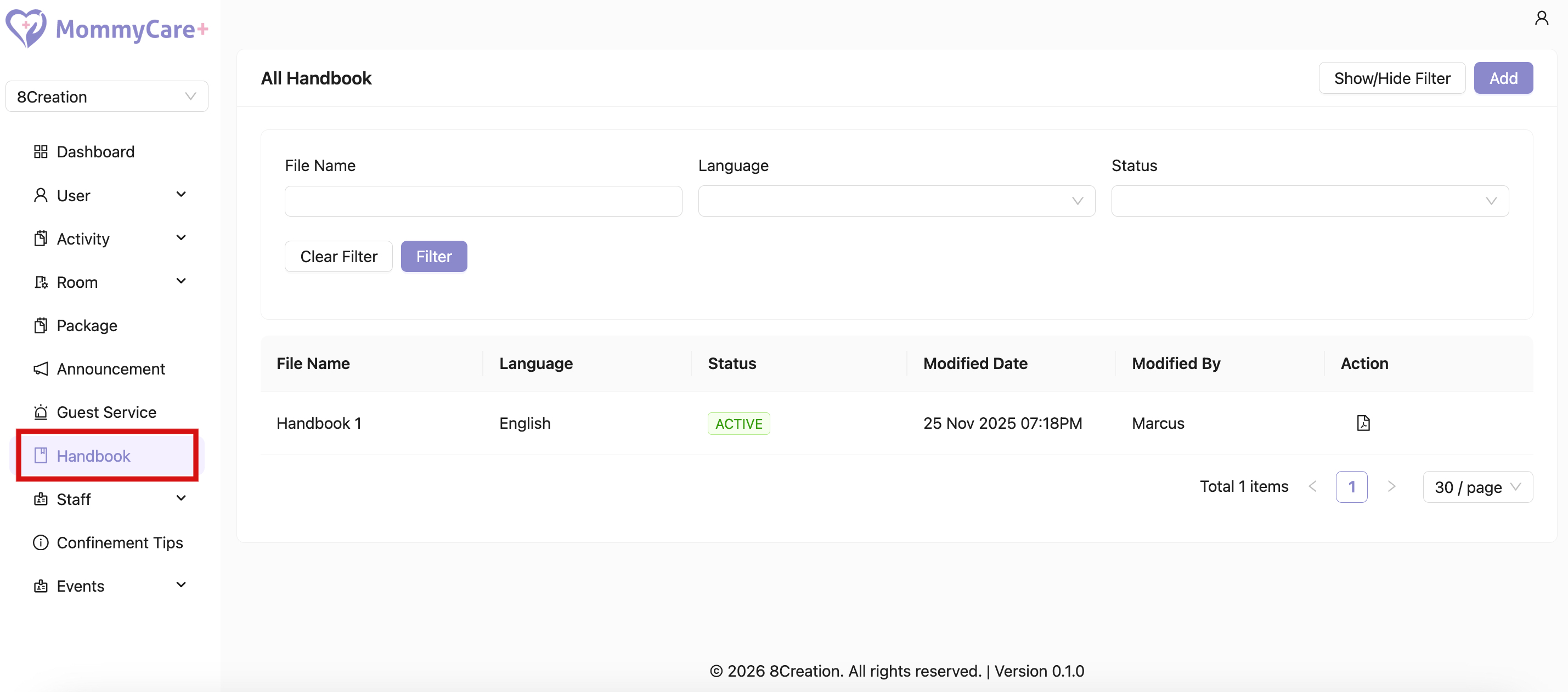Open the 8Creation organization dropdown
This screenshot has height=692, width=1568.
(x=106, y=97)
